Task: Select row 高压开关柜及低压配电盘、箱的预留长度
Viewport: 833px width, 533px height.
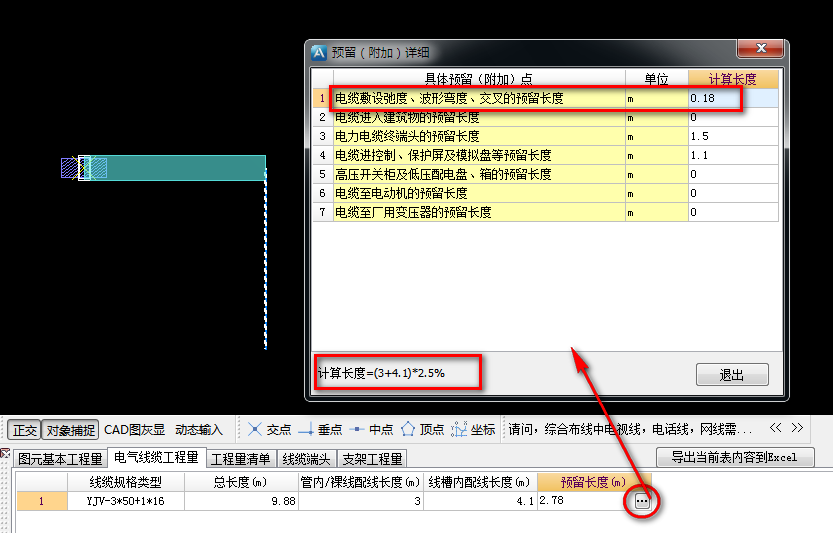Action: [x=546, y=174]
